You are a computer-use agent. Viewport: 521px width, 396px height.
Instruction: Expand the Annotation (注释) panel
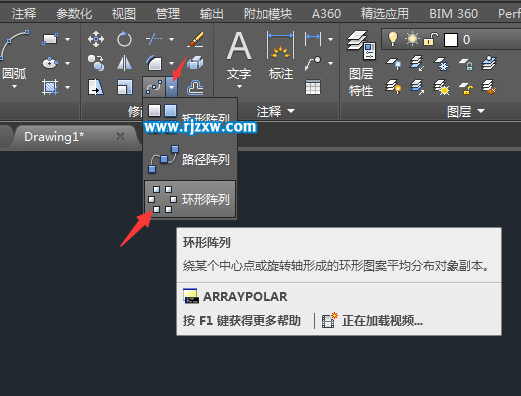point(275,111)
